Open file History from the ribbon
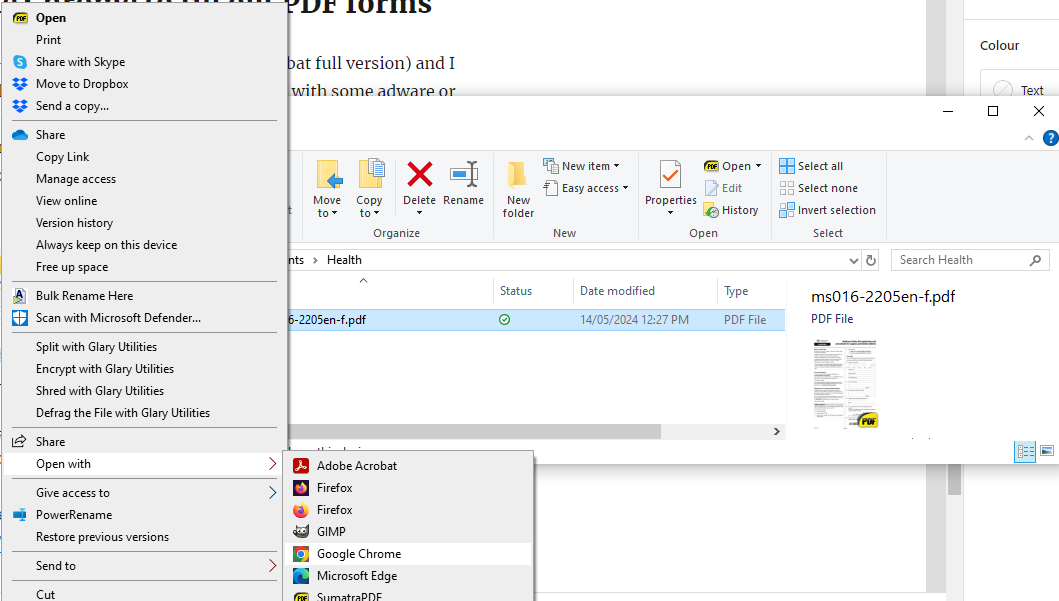Viewport: 1059px width, 601px height. click(x=731, y=211)
